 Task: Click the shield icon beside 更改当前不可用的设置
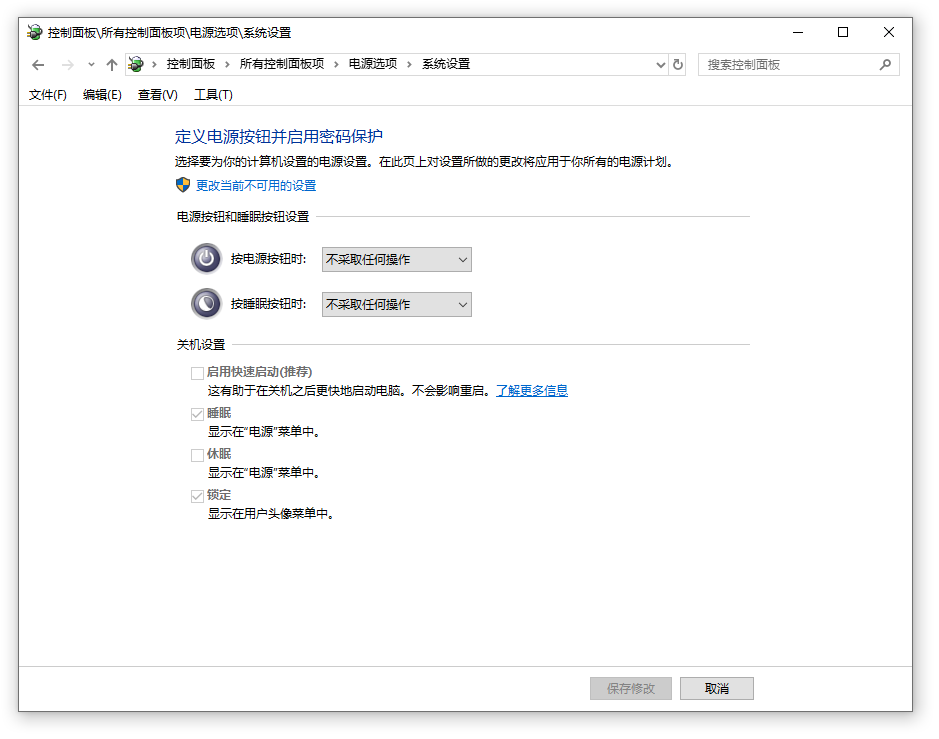(x=183, y=185)
